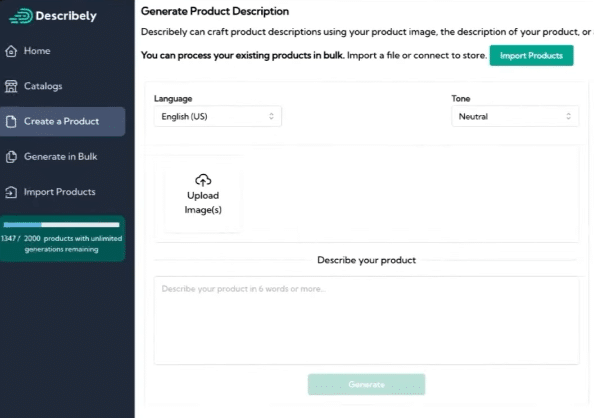The height and width of the screenshot is (418, 594).
Task: Click the Generate in Bulk copy icon
Action: coord(11,157)
